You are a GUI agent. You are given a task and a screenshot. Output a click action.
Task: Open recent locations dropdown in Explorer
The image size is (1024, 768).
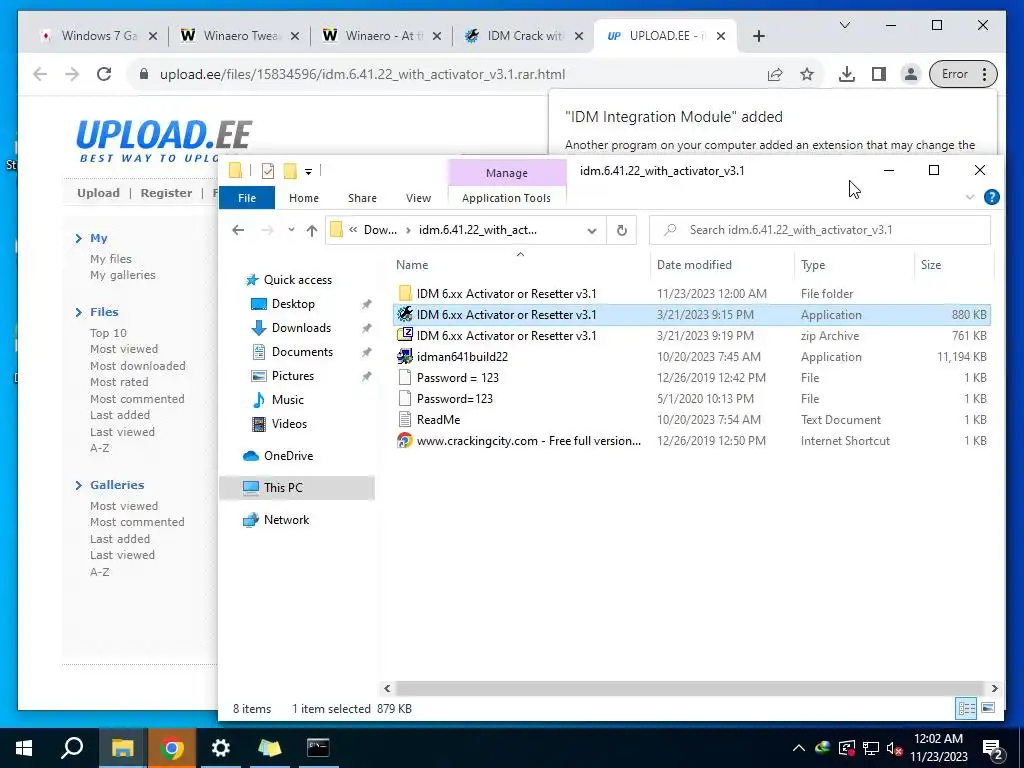click(x=291, y=230)
